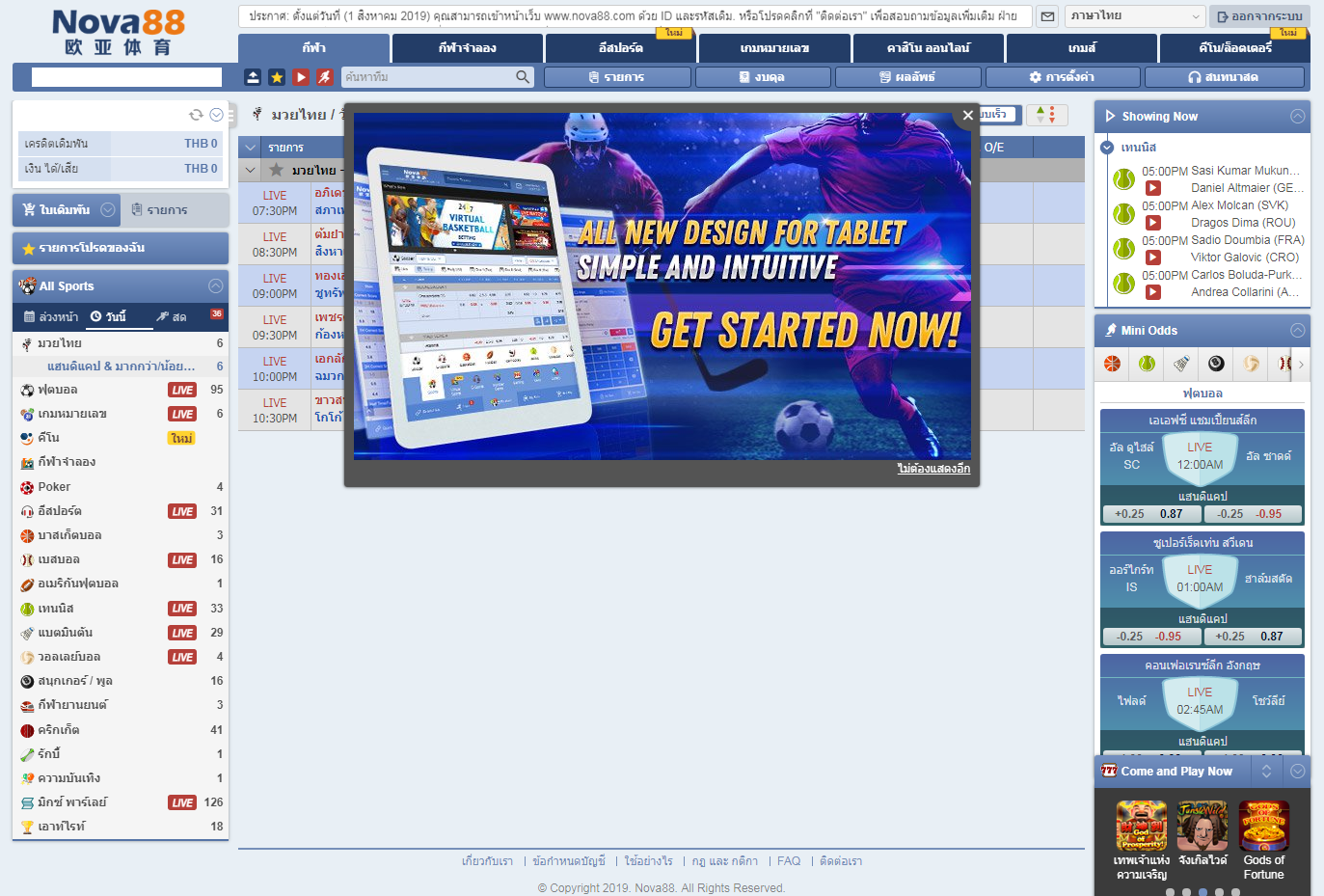The width and height of the screenshot is (1324, 896).
Task: Select volleyball icon in Mini Odds
Action: tap(1251, 364)
